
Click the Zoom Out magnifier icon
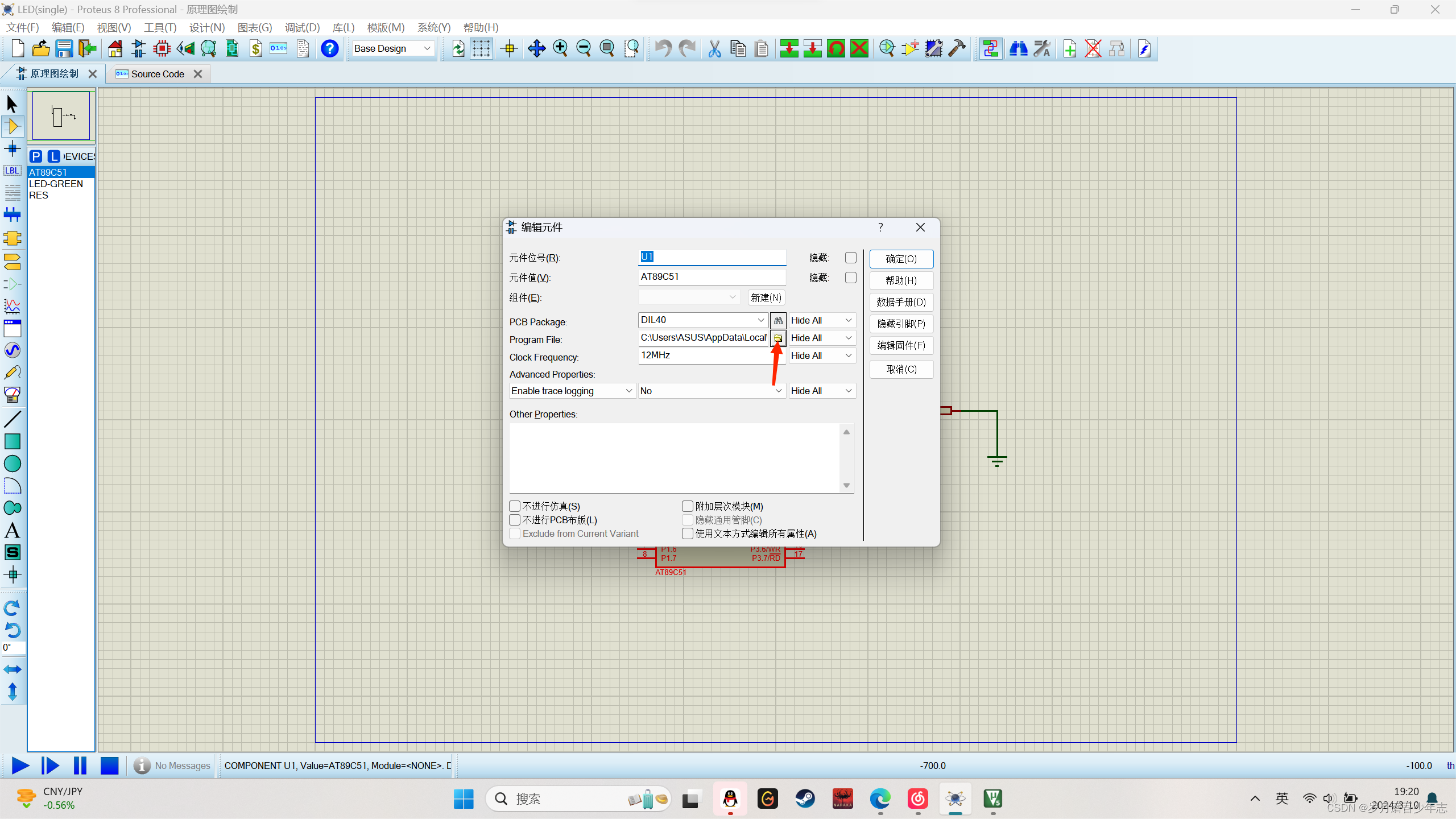(x=584, y=48)
